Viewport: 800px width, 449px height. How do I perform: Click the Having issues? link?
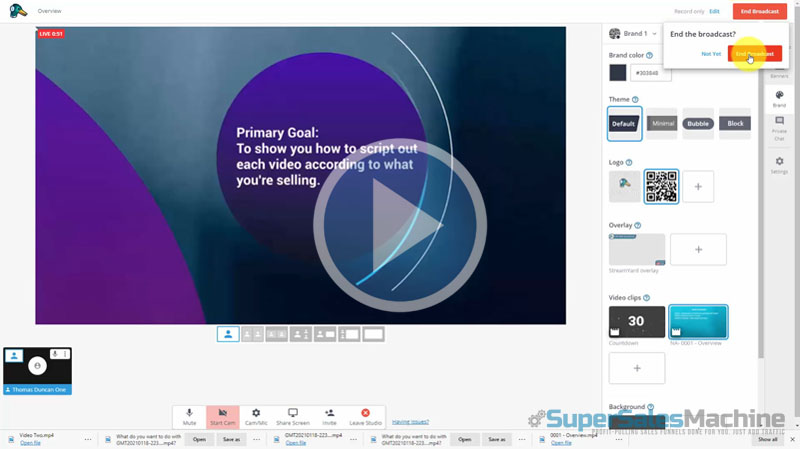(x=410, y=421)
